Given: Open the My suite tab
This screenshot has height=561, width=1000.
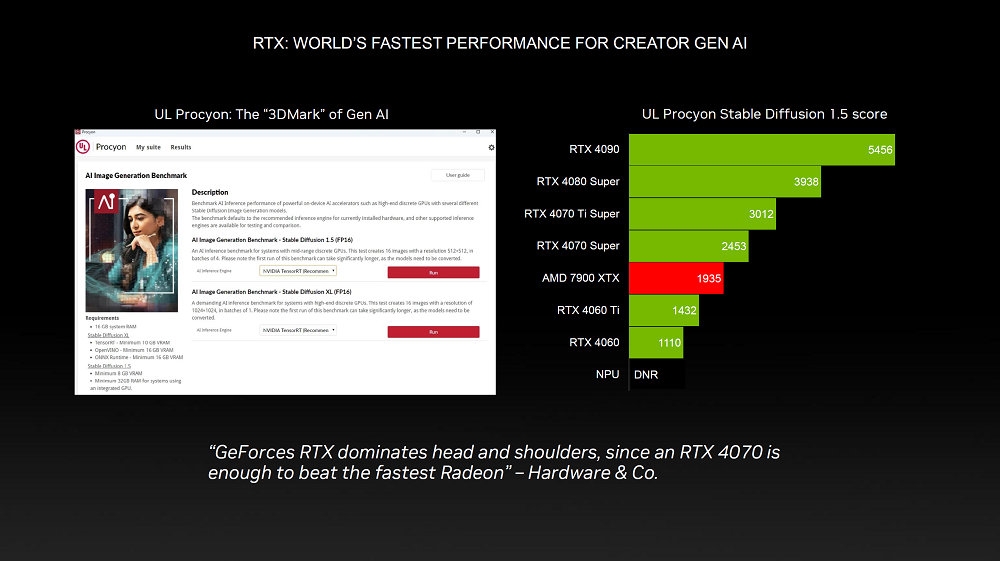Looking at the screenshot, I should 148,147.
